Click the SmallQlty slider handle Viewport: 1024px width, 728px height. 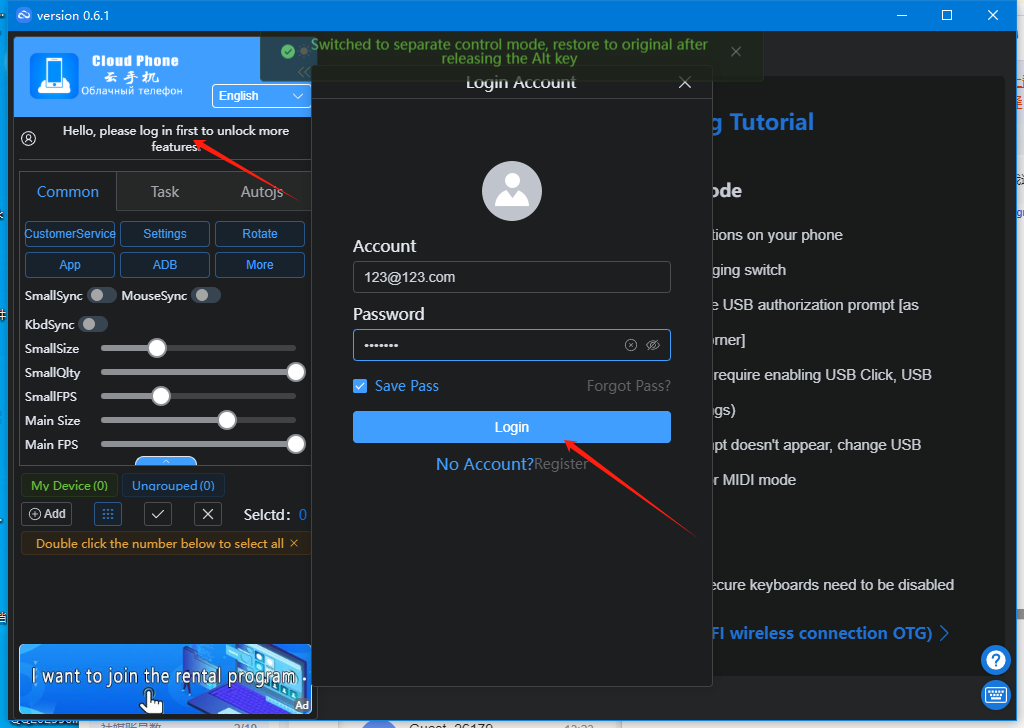(296, 372)
